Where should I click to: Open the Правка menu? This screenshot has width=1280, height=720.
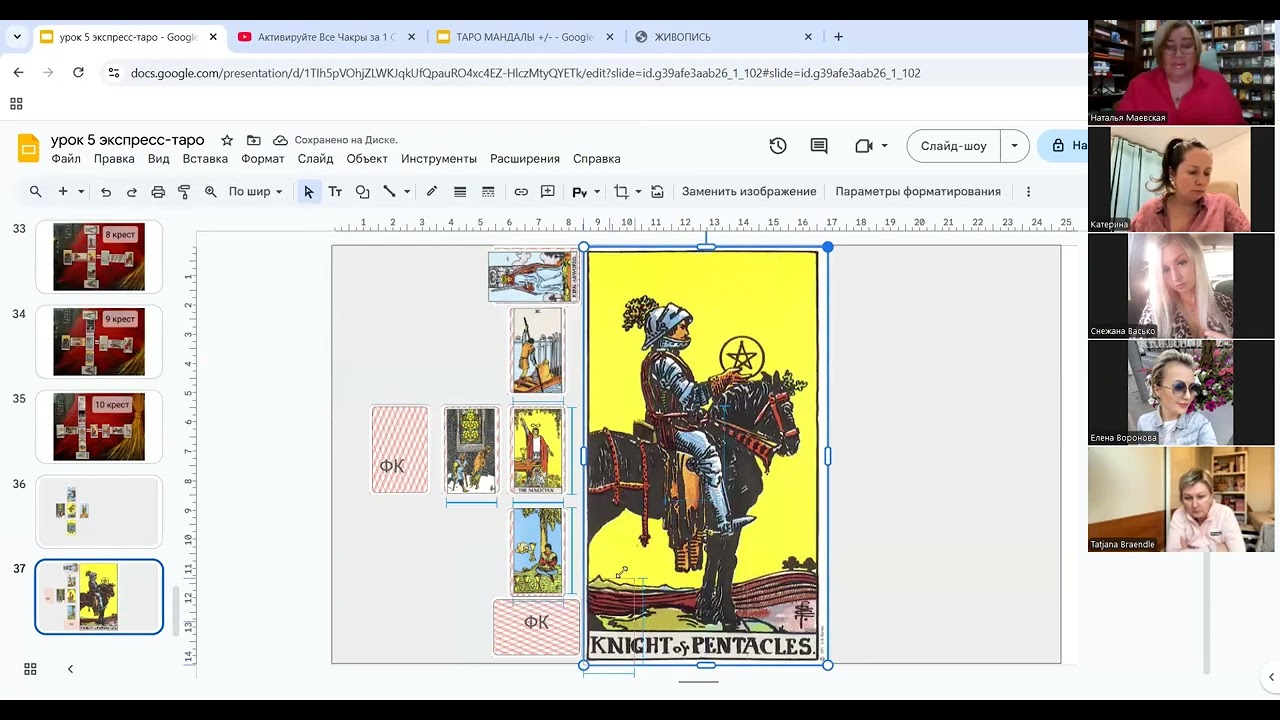coord(114,159)
